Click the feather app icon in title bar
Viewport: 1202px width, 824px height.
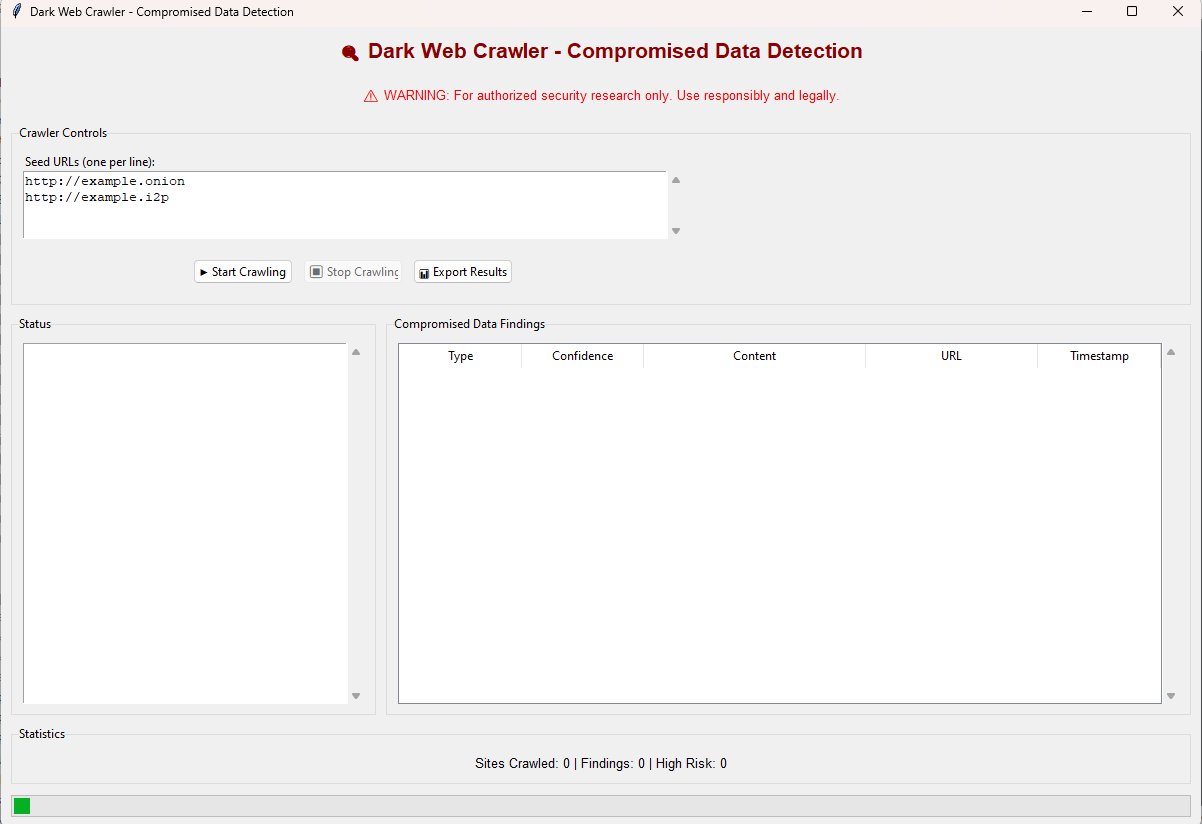16,12
